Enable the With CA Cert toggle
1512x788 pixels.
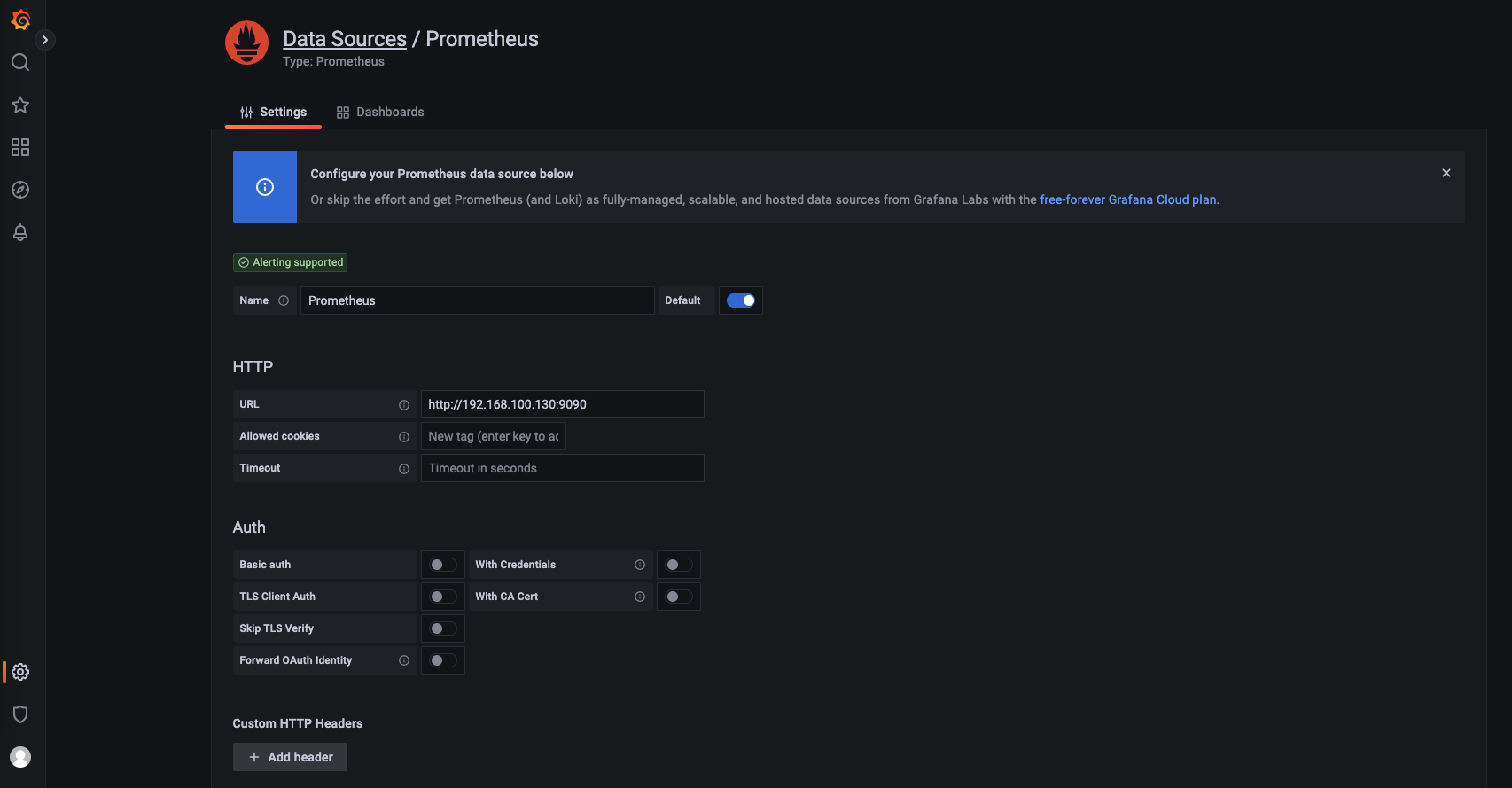tap(679, 597)
